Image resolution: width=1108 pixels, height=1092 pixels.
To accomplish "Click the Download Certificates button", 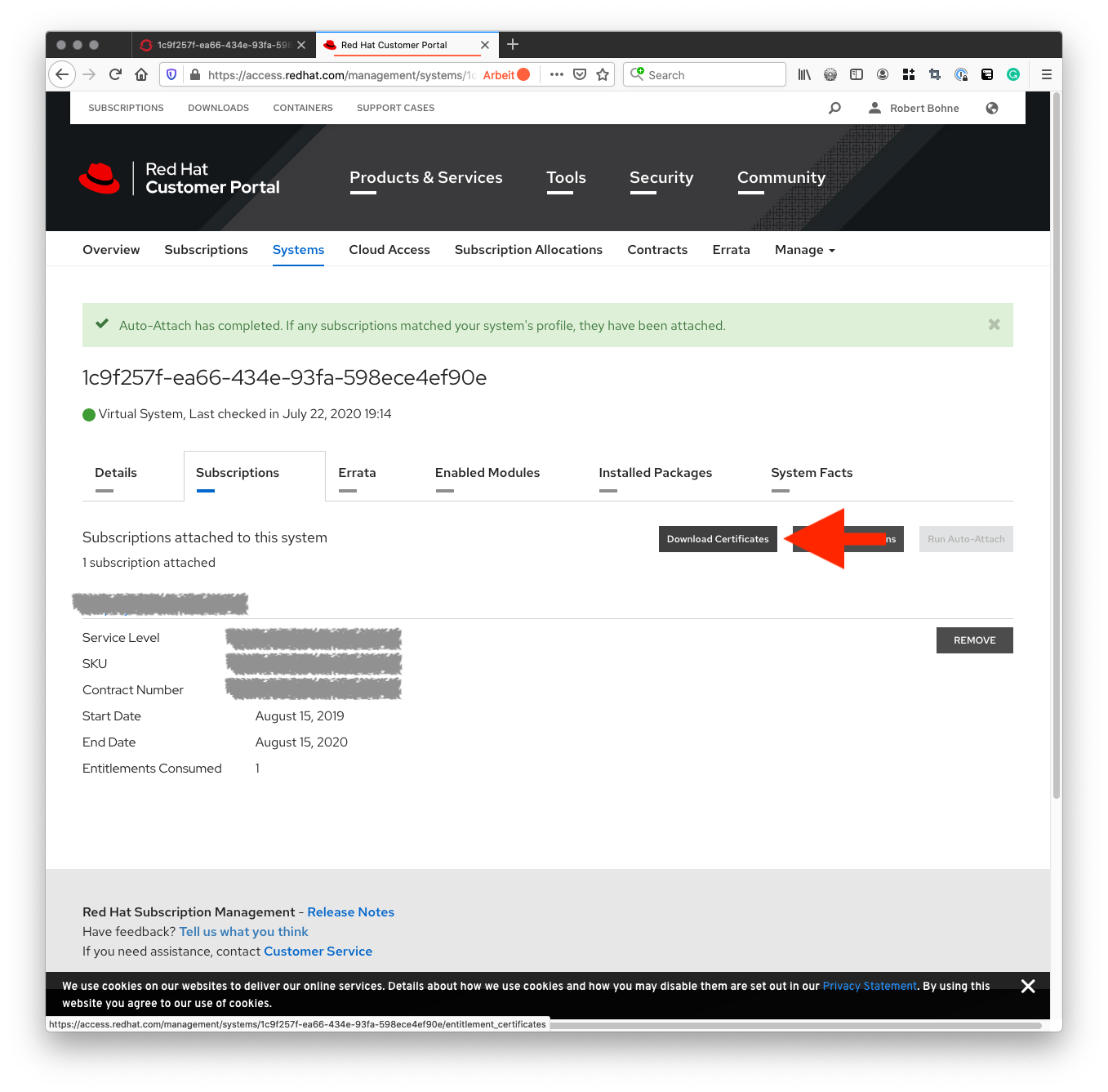I will click(x=718, y=539).
